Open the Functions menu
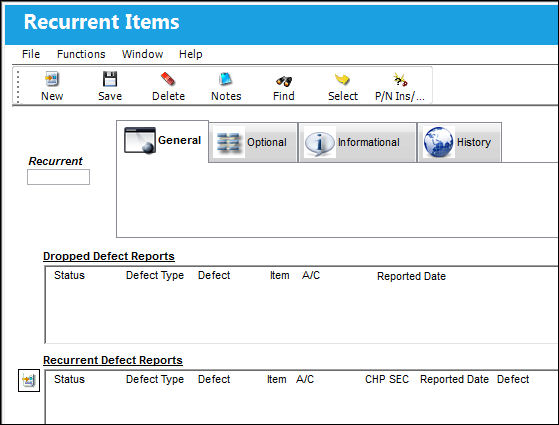 click(81, 54)
